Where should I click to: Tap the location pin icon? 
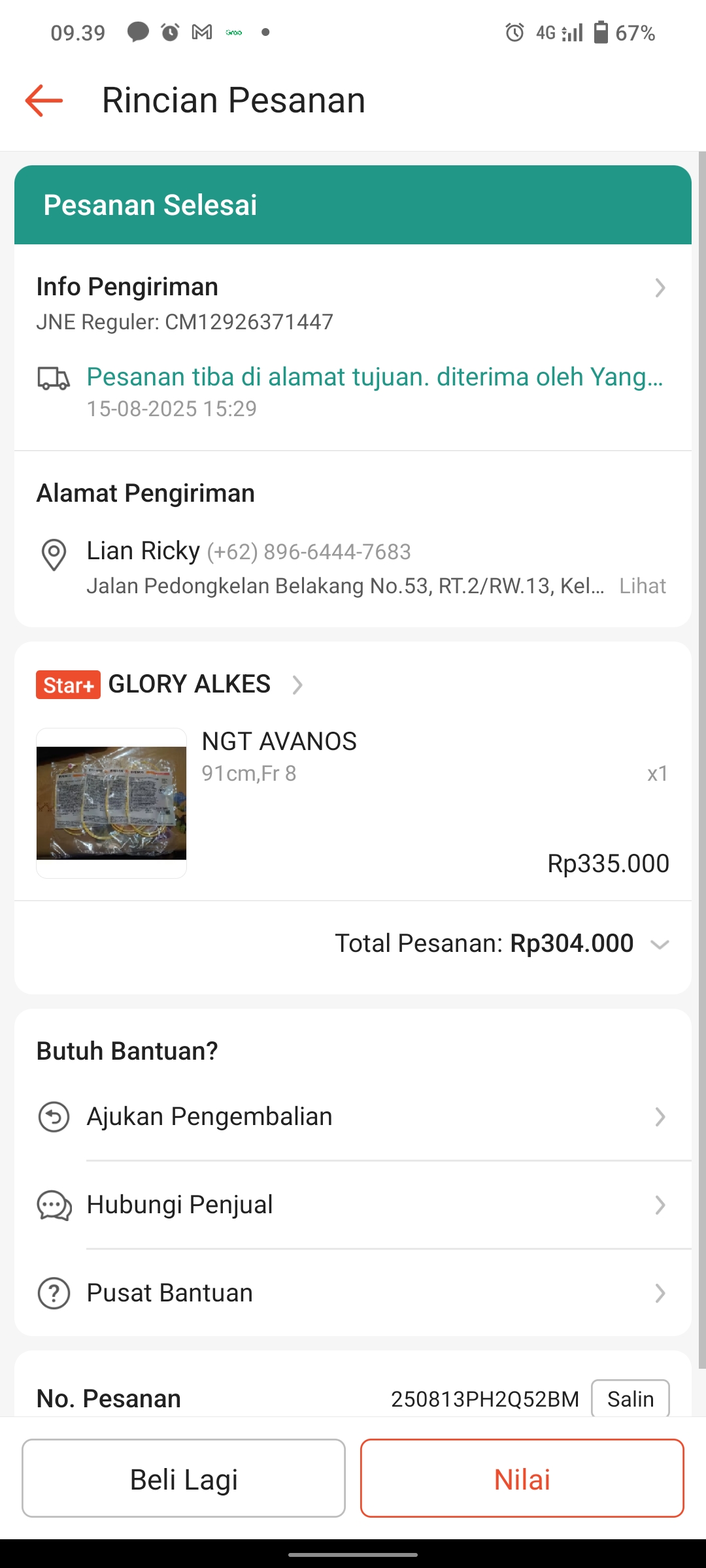tap(54, 555)
